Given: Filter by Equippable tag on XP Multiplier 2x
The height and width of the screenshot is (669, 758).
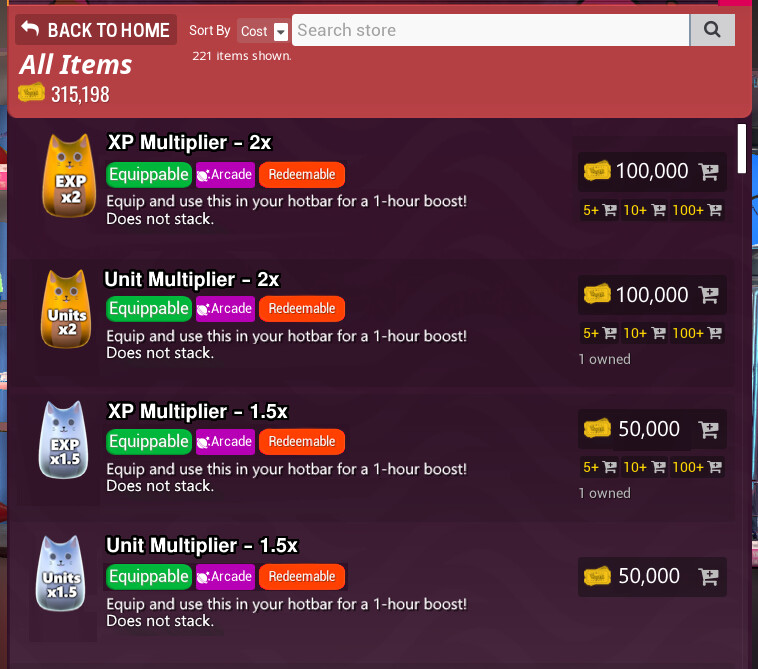Looking at the screenshot, I should [x=149, y=175].
